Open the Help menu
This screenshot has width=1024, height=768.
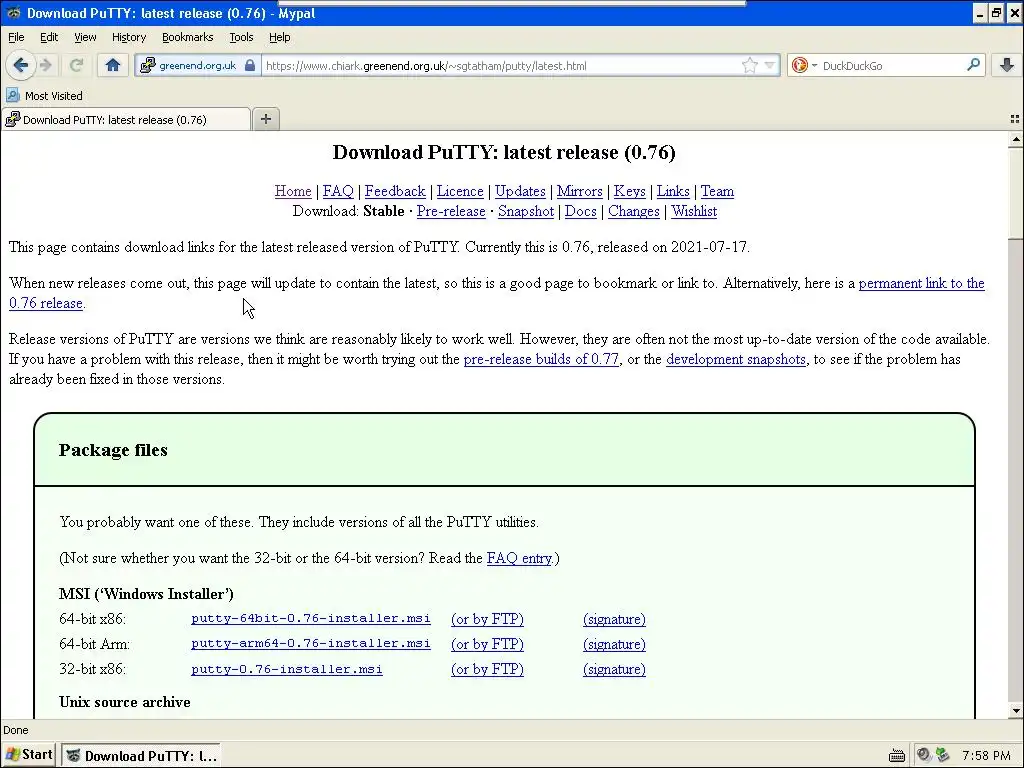pyautogui.click(x=280, y=37)
